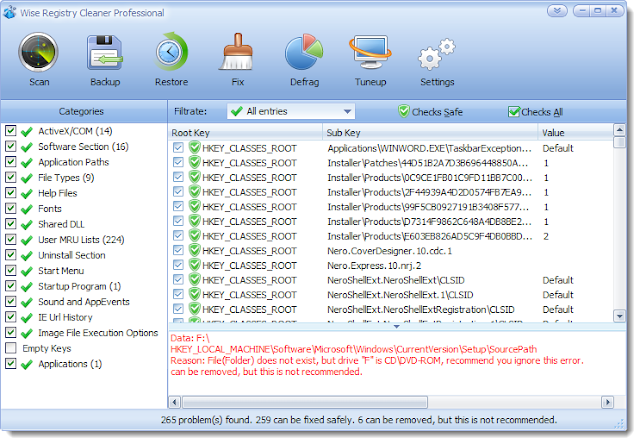Image resolution: width=640 pixels, height=444 pixels.
Task: Click the green check next to Shared DLL
Action: (27, 224)
